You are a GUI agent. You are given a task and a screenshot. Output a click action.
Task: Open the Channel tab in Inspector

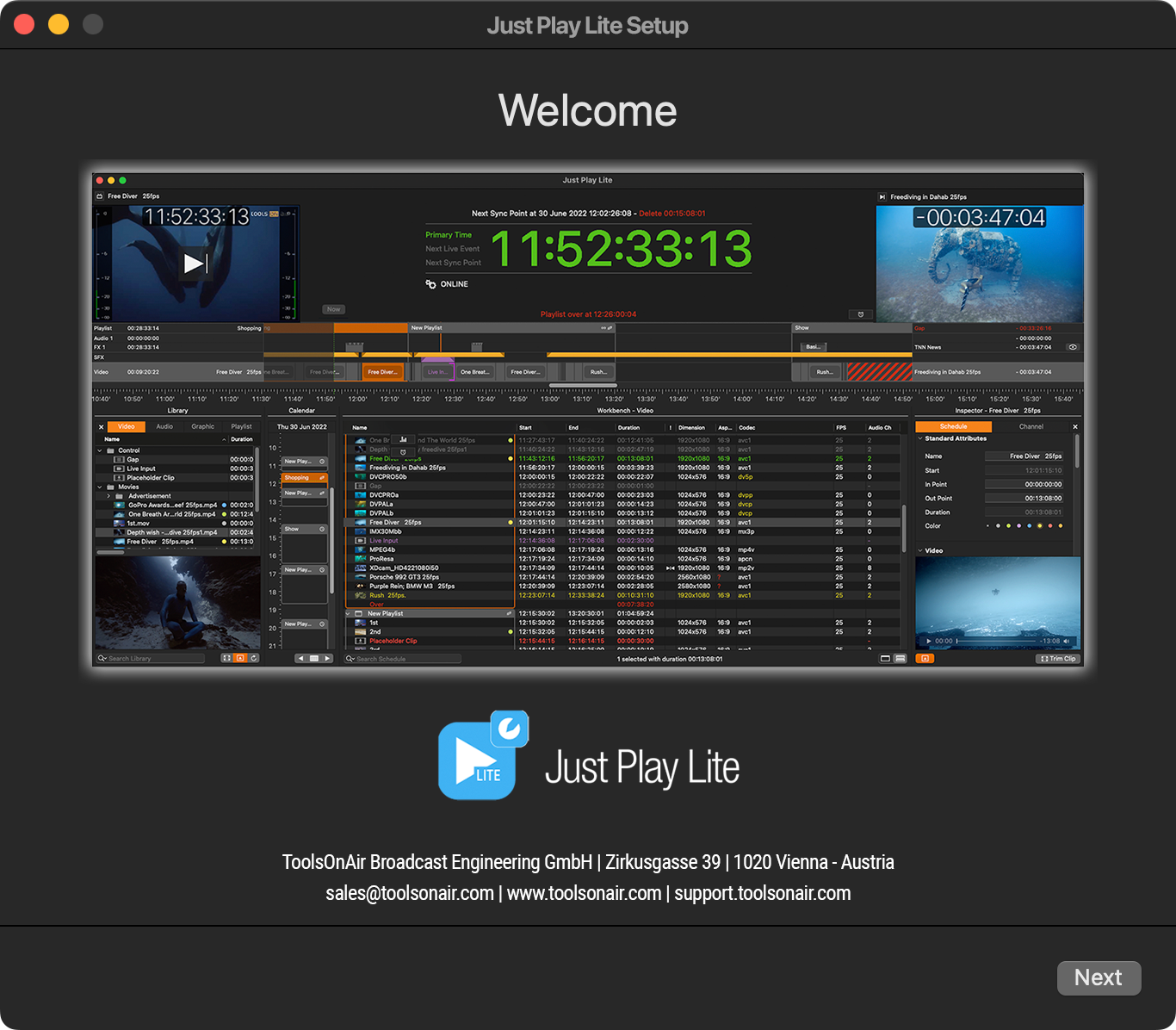tap(1031, 426)
